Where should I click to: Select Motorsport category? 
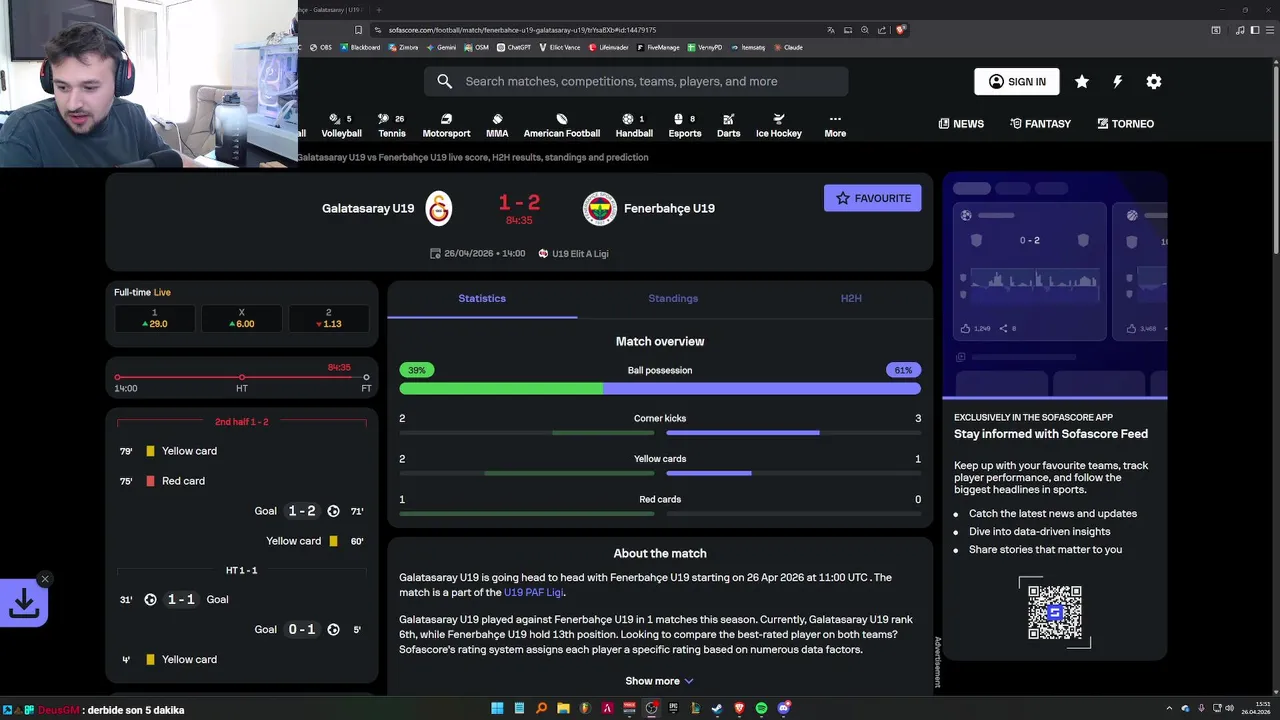coord(446,125)
